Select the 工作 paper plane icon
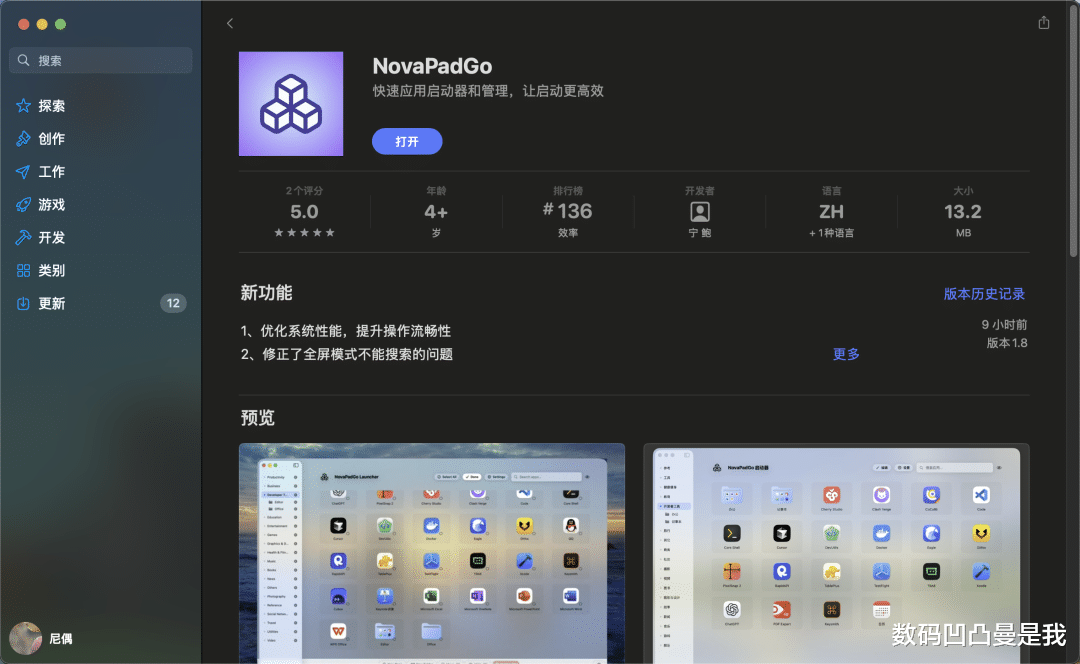 (23, 172)
